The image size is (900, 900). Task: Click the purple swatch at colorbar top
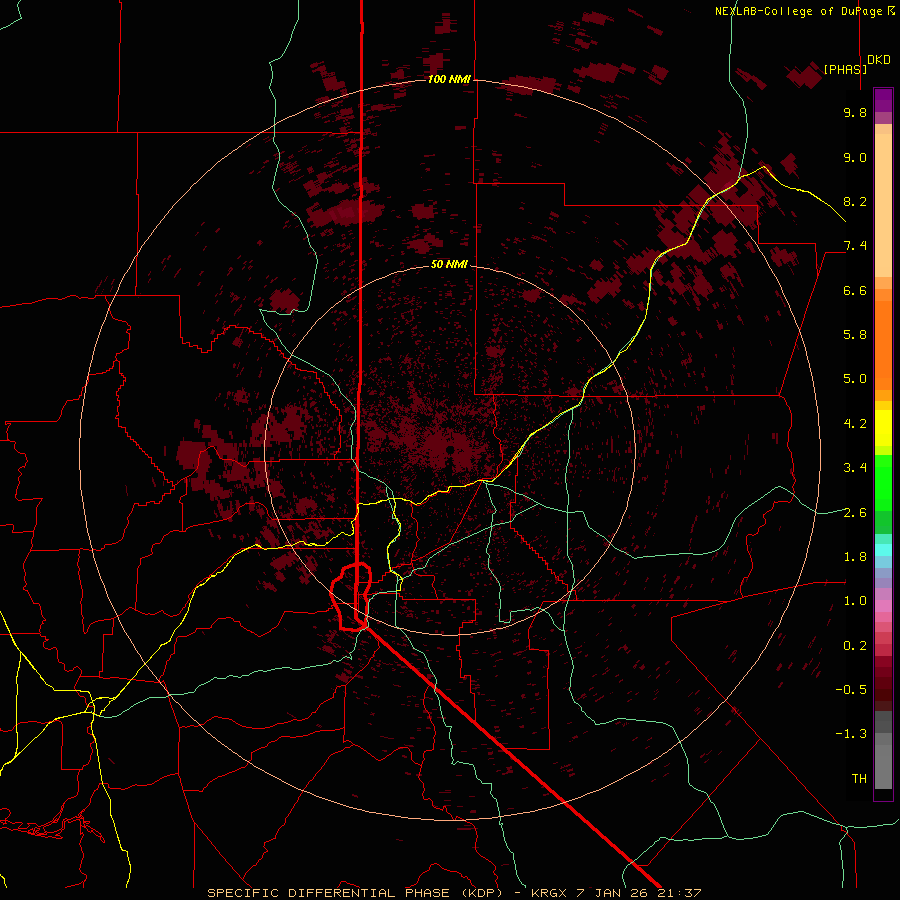pyautogui.click(x=883, y=100)
